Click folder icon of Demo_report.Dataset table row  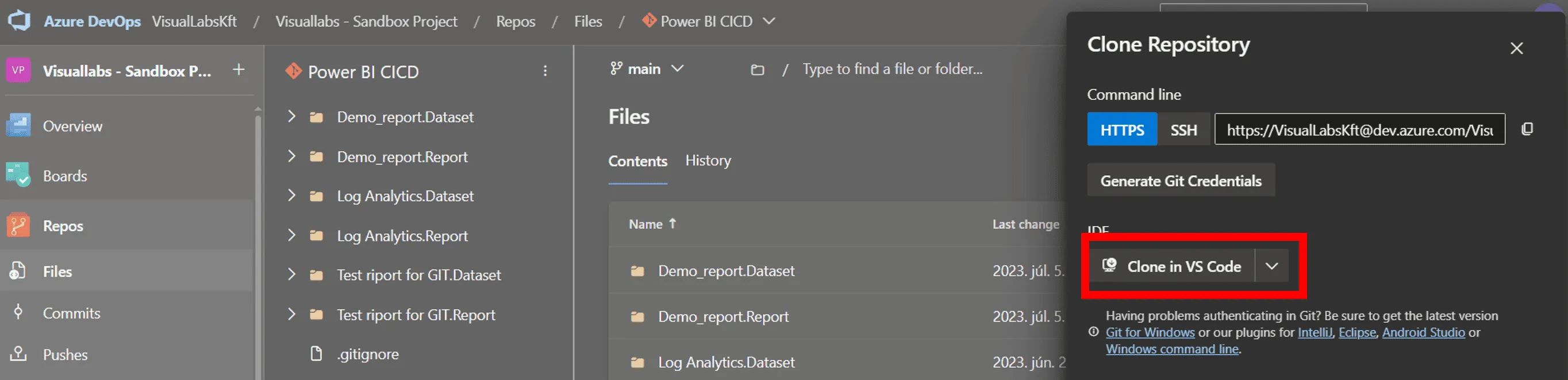(x=637, y=271)
